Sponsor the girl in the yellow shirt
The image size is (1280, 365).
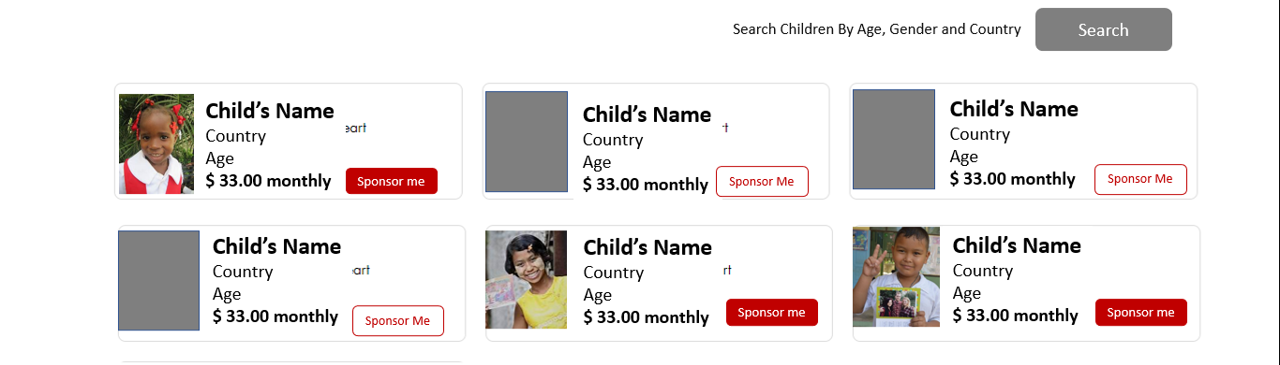pos(771,312)
